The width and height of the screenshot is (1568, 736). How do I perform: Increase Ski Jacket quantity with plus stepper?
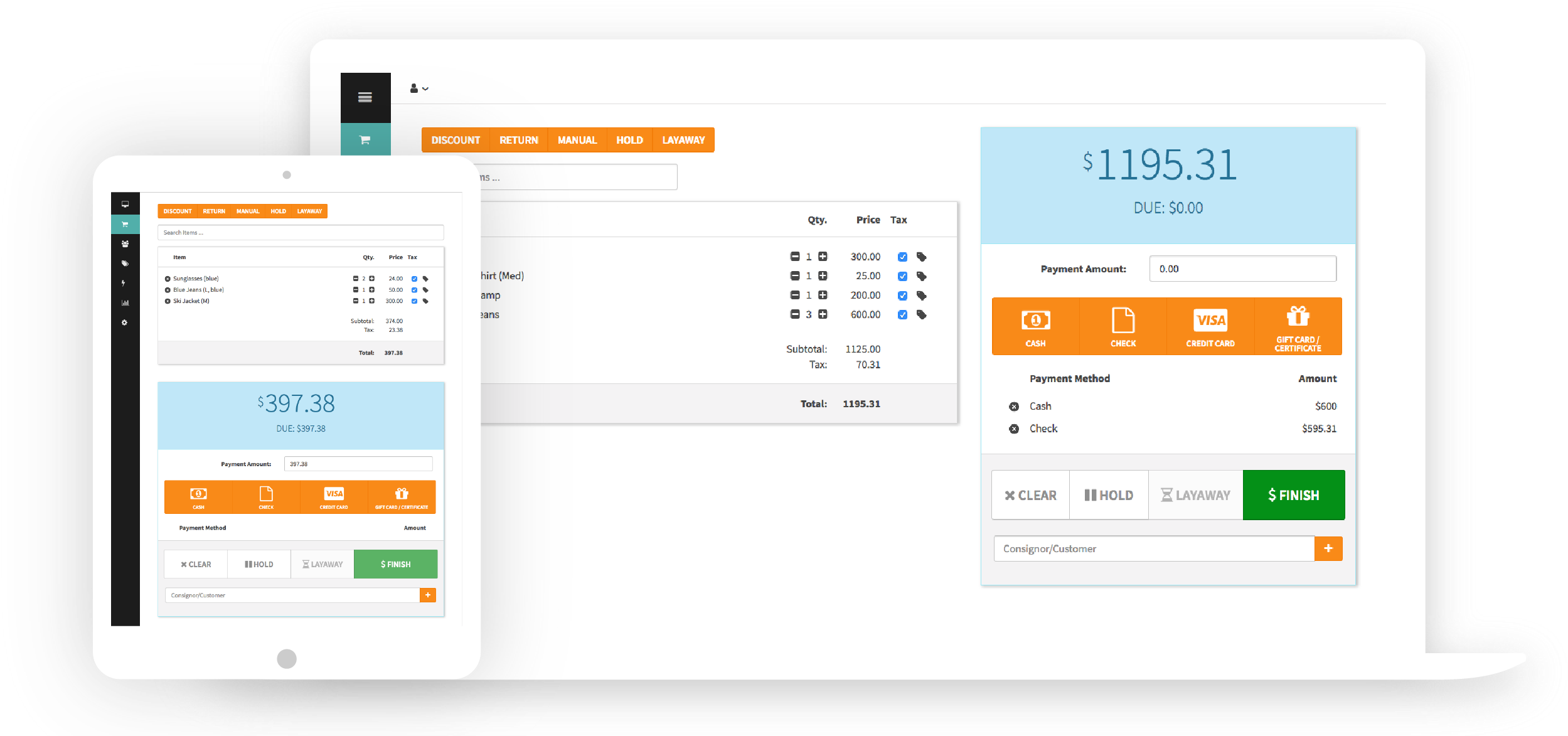click(372, 301)
